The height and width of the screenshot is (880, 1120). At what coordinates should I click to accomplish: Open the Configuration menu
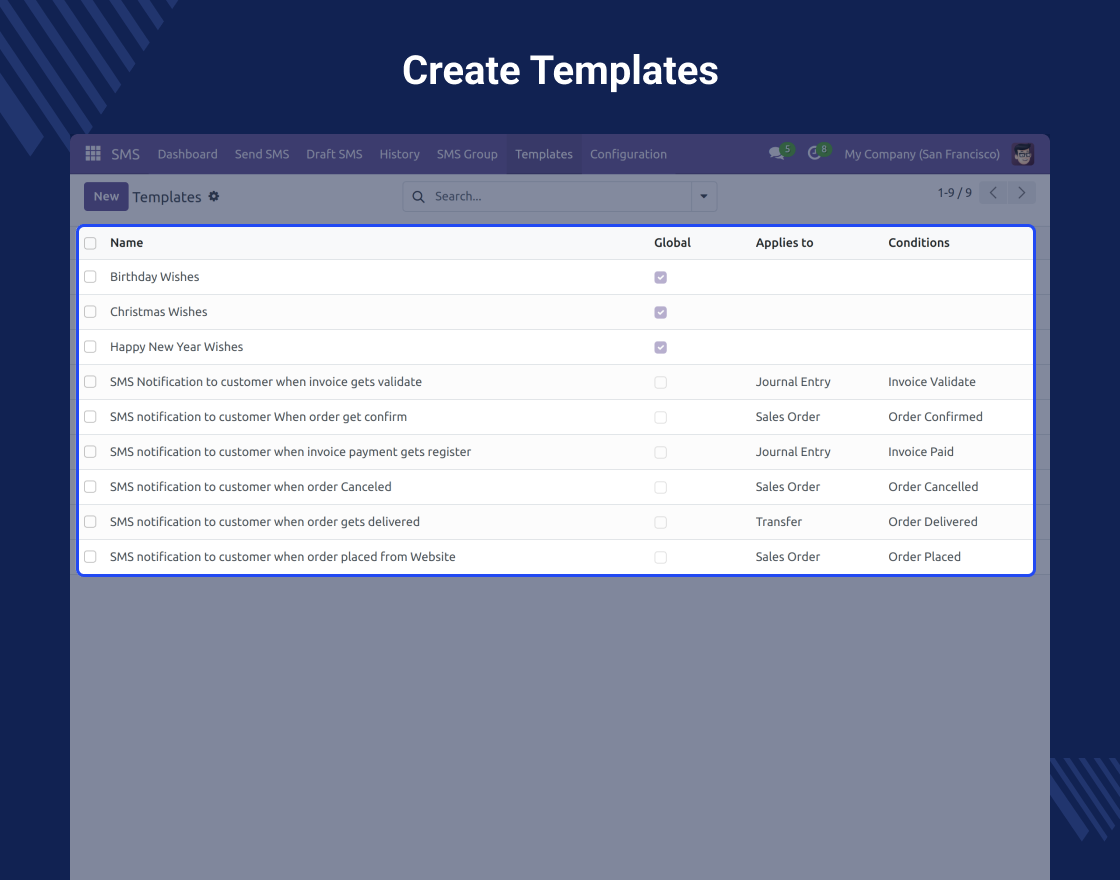[x=628, y=154]
